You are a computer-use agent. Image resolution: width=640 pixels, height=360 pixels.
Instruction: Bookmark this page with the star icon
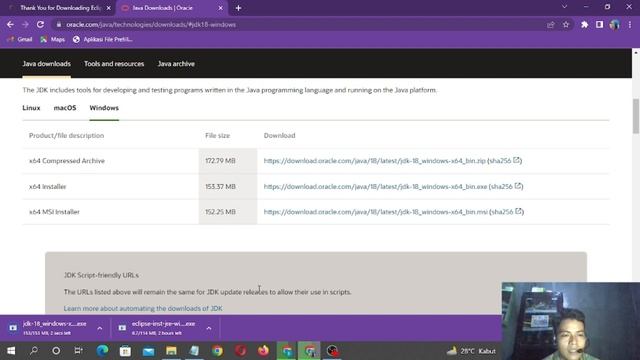point(566,24)
